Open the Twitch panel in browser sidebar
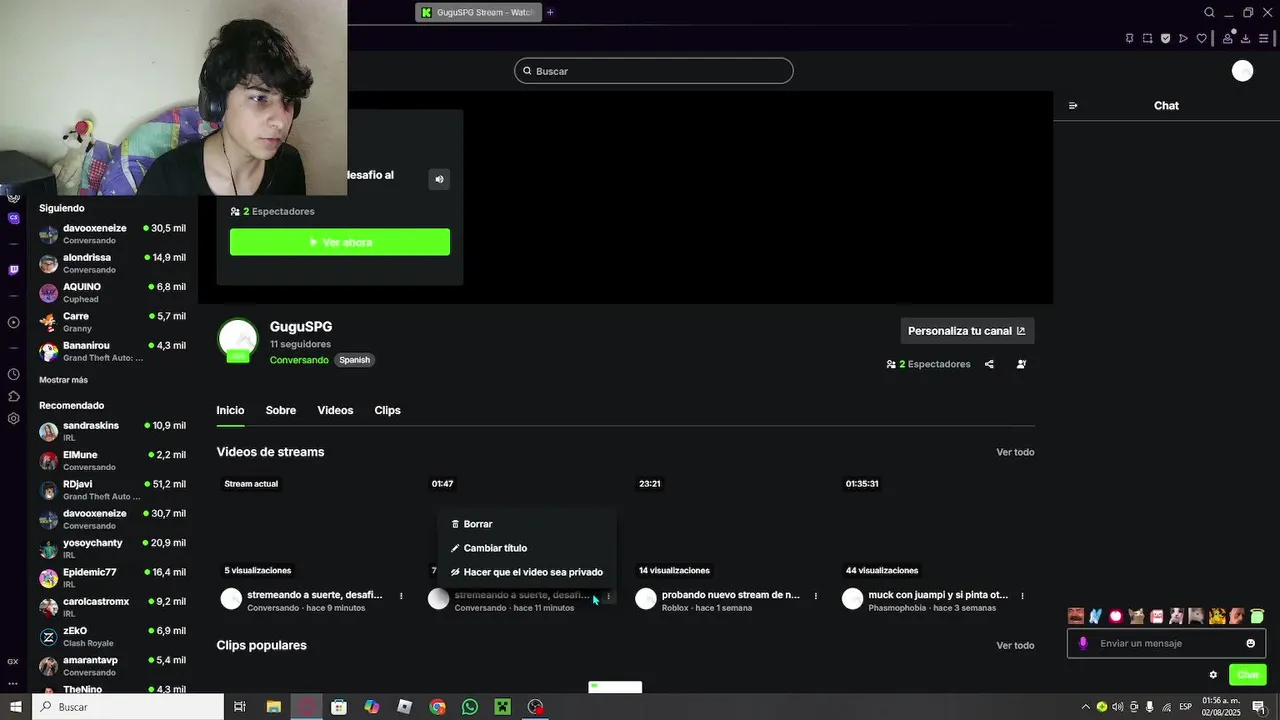Screen dimensions: 1280x720 pos(13,270)
